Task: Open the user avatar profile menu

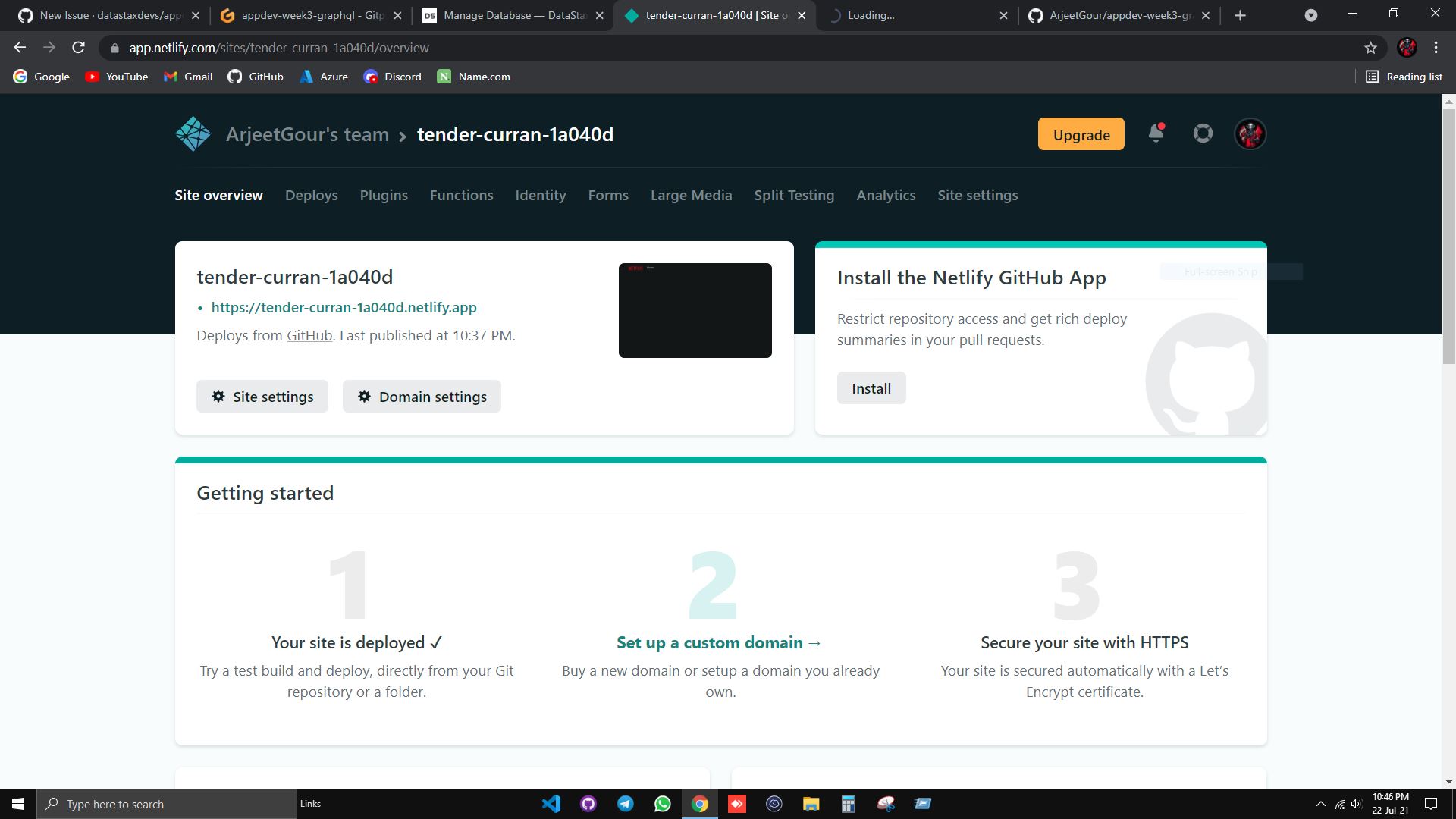Action: tap(1250, 133)
